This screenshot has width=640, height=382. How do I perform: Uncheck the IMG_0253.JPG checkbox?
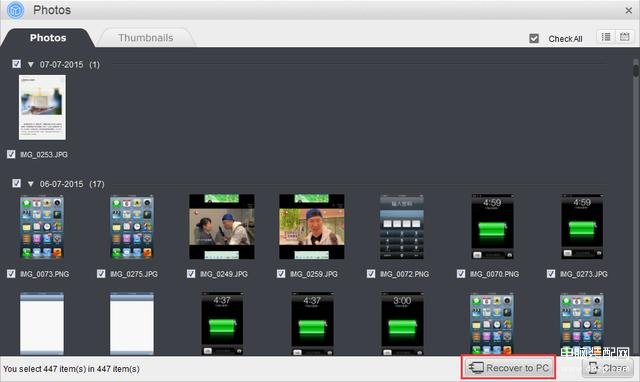tap(11, 154)
